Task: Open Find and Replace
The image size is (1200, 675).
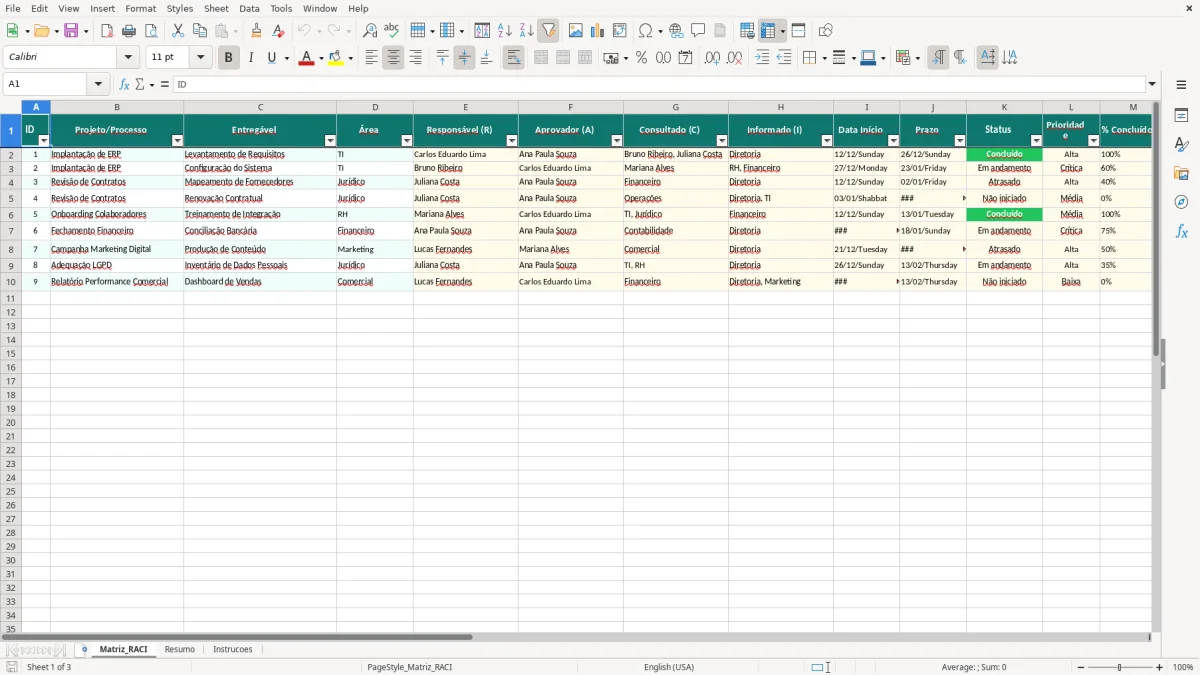Action: point(370,31)
